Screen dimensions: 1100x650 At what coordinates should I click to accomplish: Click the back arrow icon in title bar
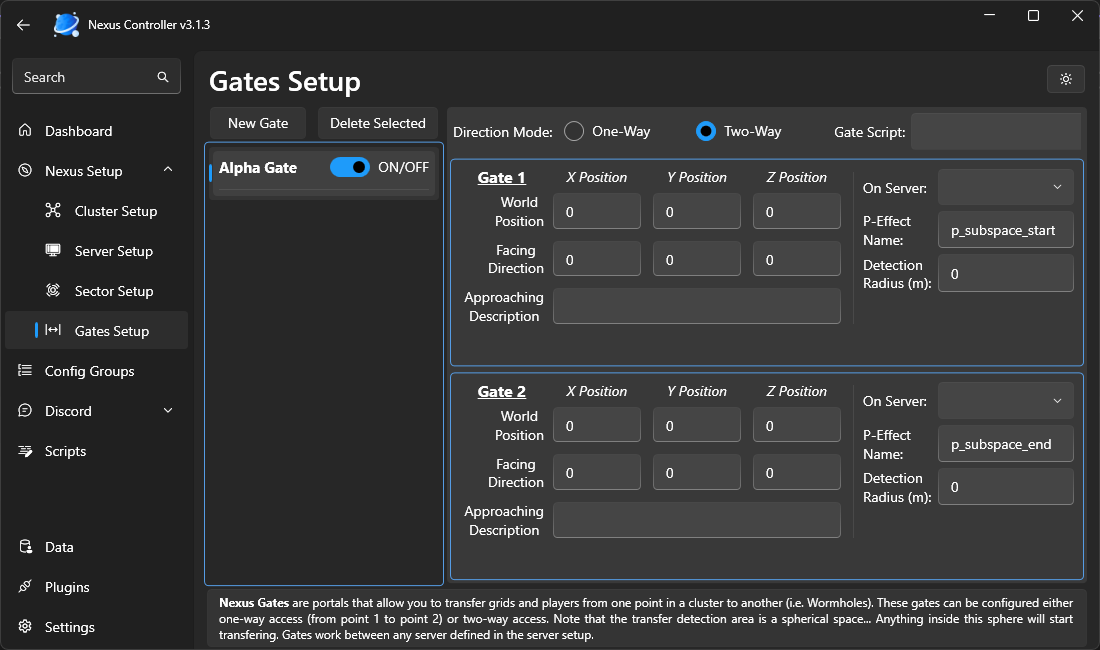click(x=24, y=24)
